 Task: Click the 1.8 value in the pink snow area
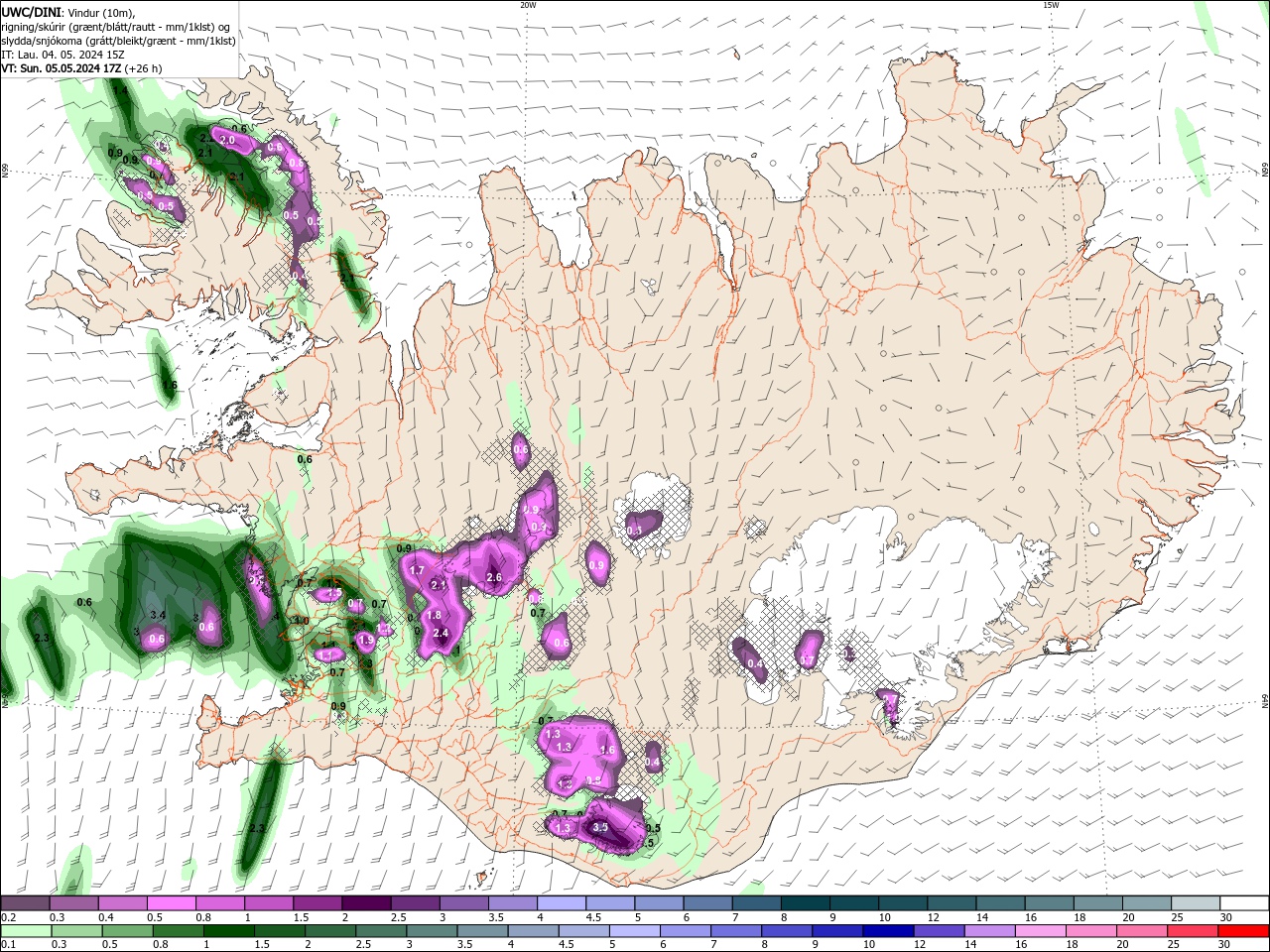coord(434,615)
